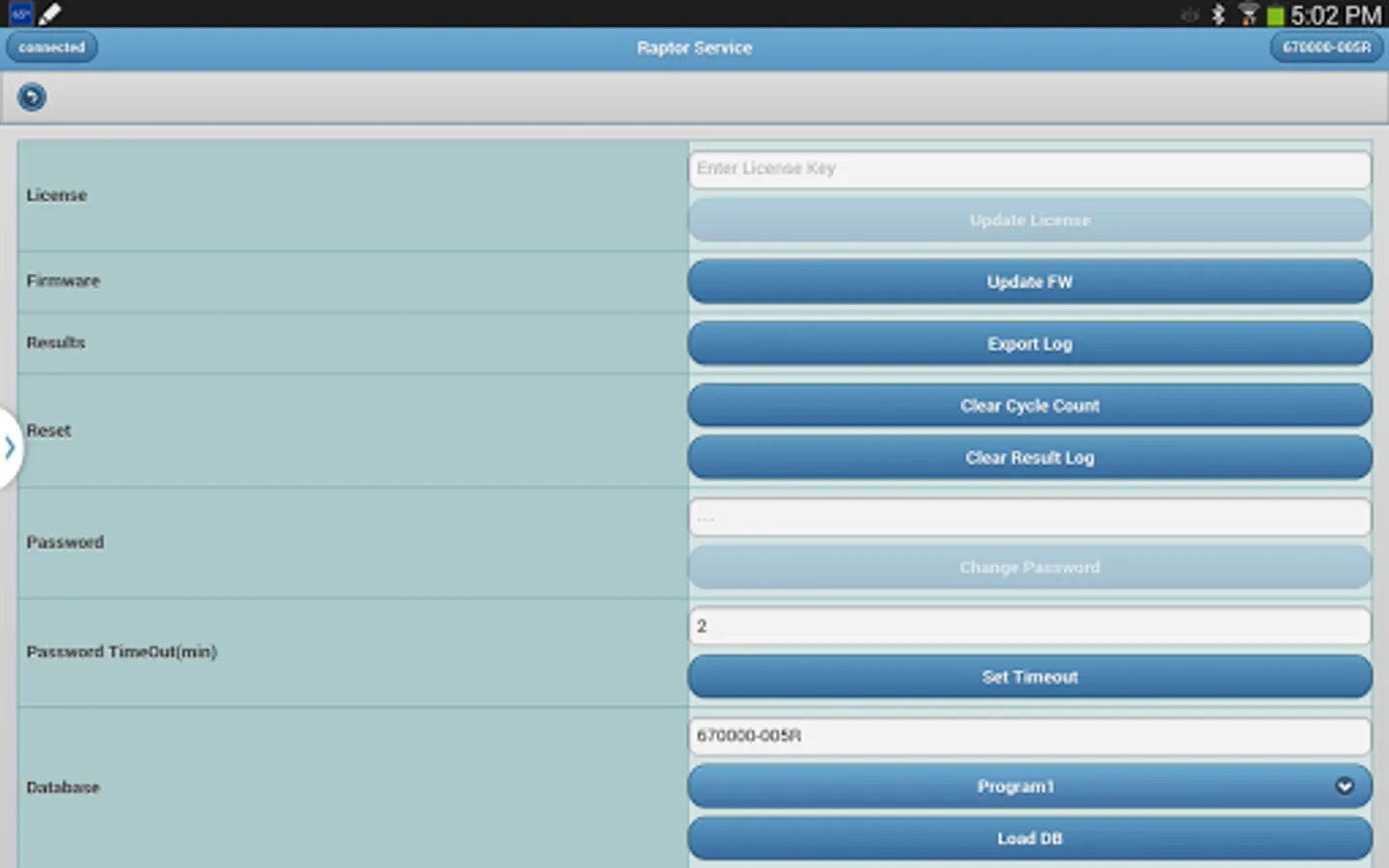
Task: Tap the Bluetooth status bar icon
Action: pyautogui.click(x=1218, y=14)
